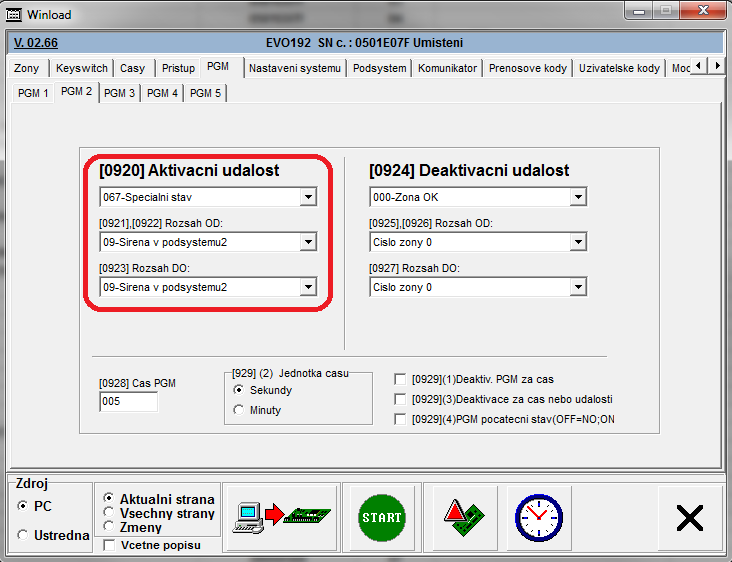
Task: Open the Deaktivacni udalost 000-Zona OK dropdown
Action: pyautogui.click(x=577, y=198)
